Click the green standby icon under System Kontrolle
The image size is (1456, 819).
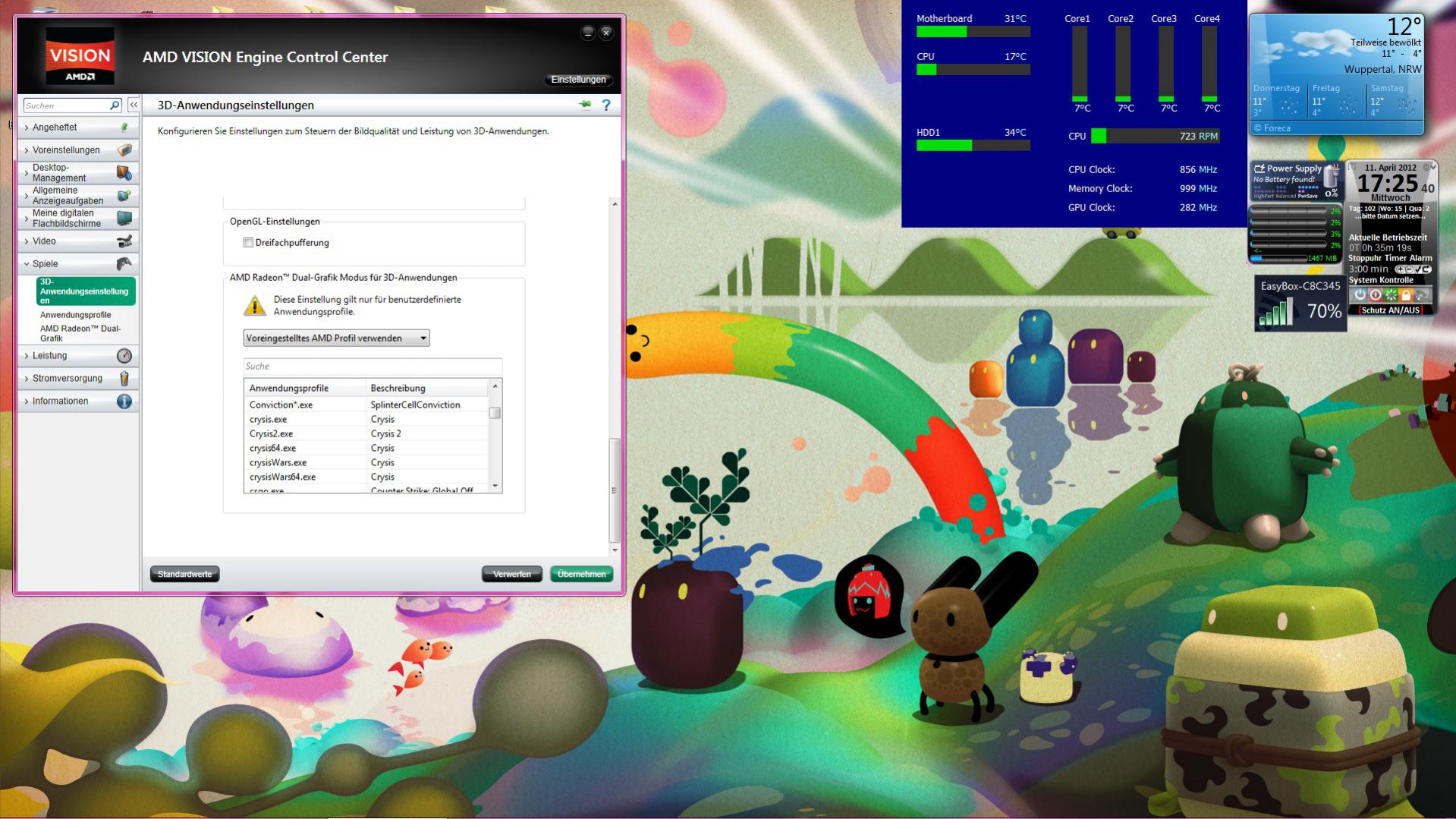click(1391, 295)
